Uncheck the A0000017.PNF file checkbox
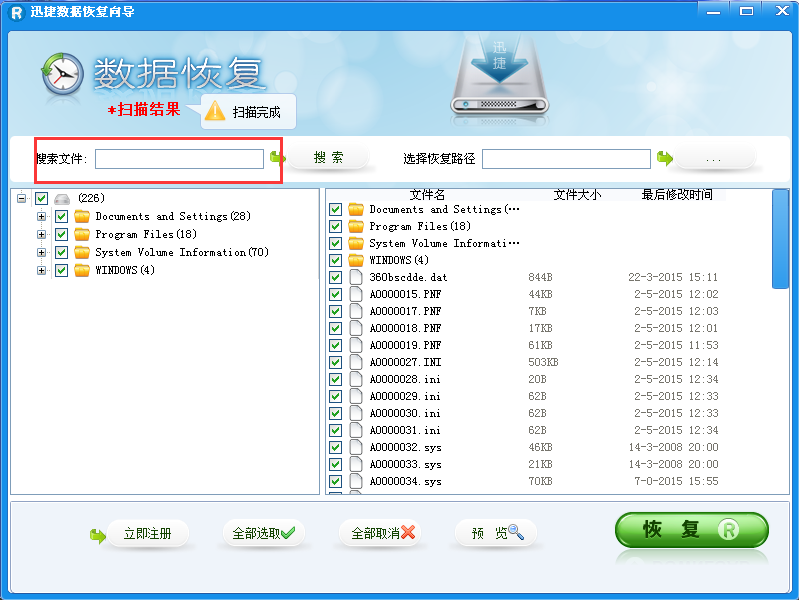The height and width of the screenshot is (600, 799). pyautogui.click(x=335, y=311)
